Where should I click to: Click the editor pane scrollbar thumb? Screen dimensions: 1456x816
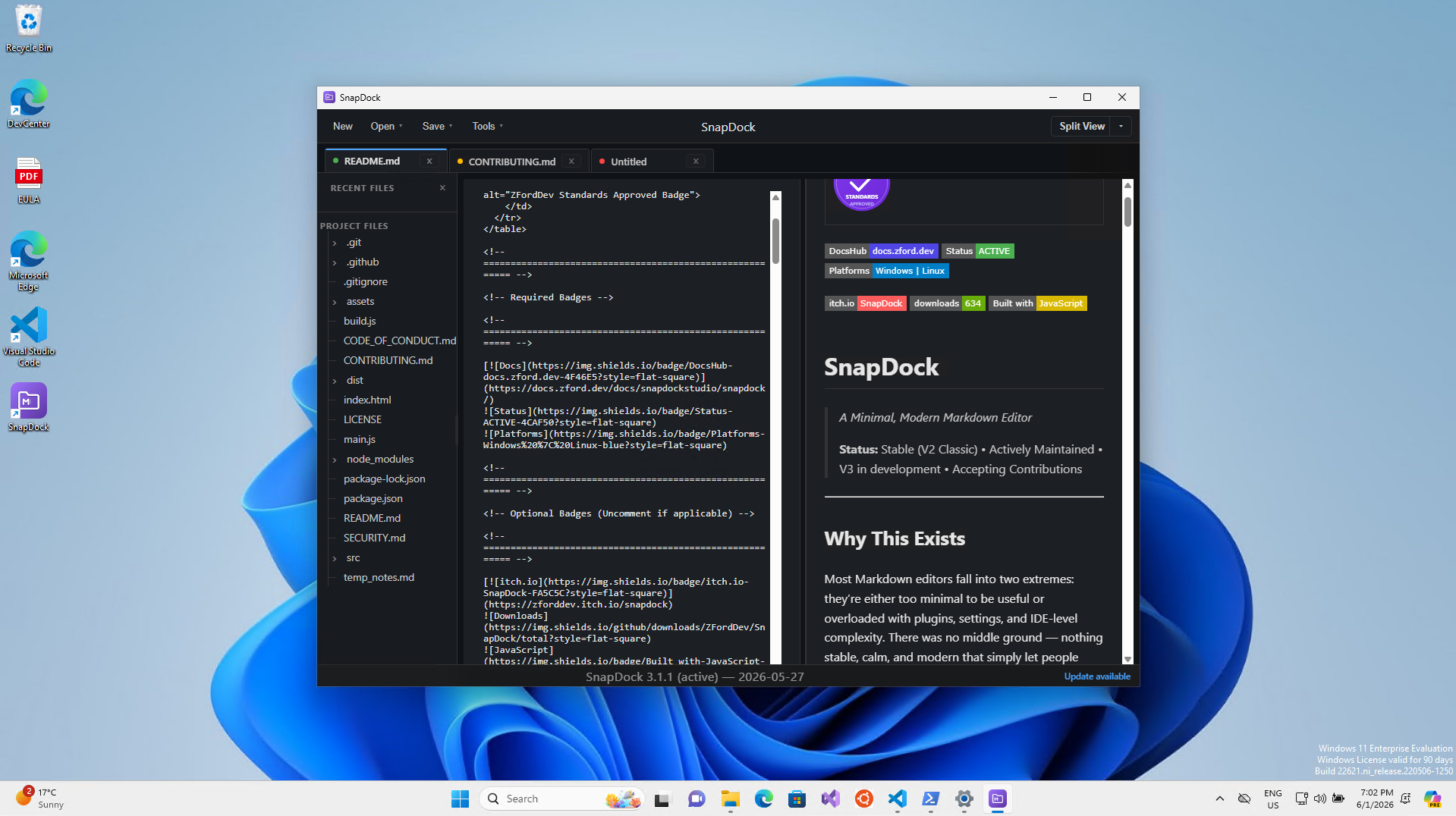(x=775, y=241)
